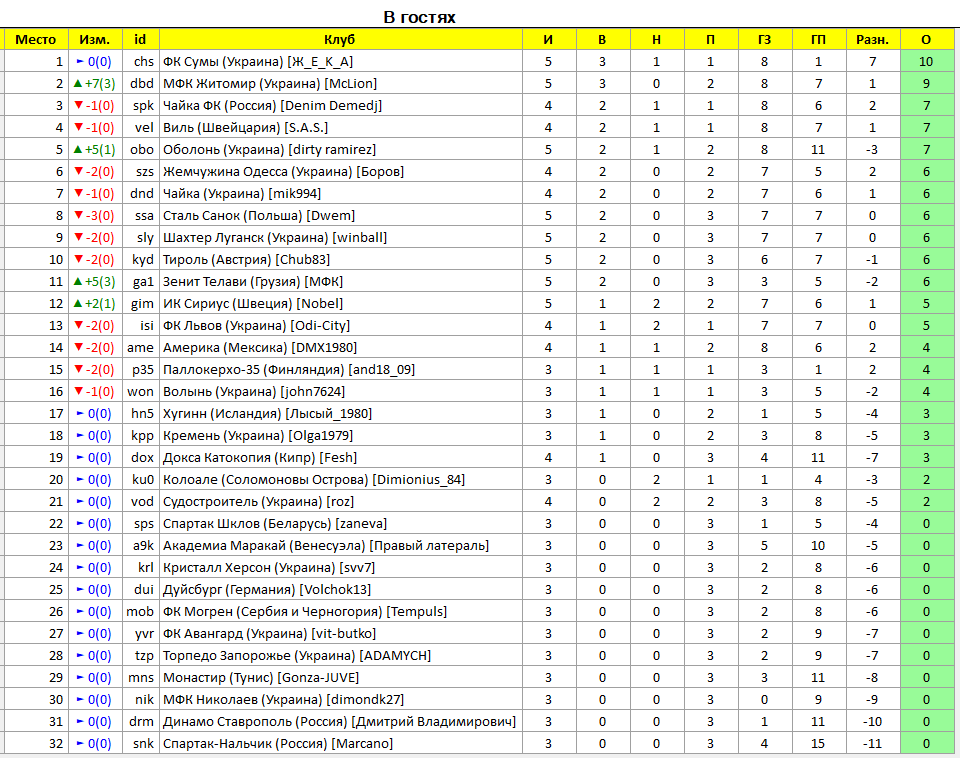Select club 'Судостроитель (Украина) [roz]'

tap(259, 503)
